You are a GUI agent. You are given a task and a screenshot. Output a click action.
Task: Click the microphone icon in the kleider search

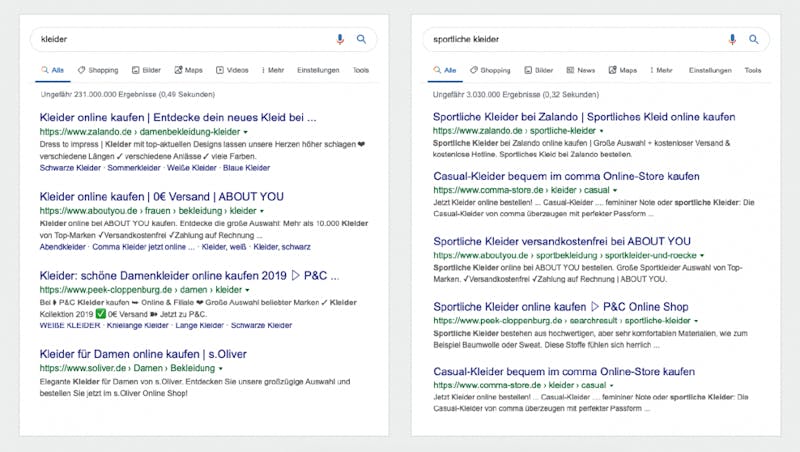tap(340, 39)
